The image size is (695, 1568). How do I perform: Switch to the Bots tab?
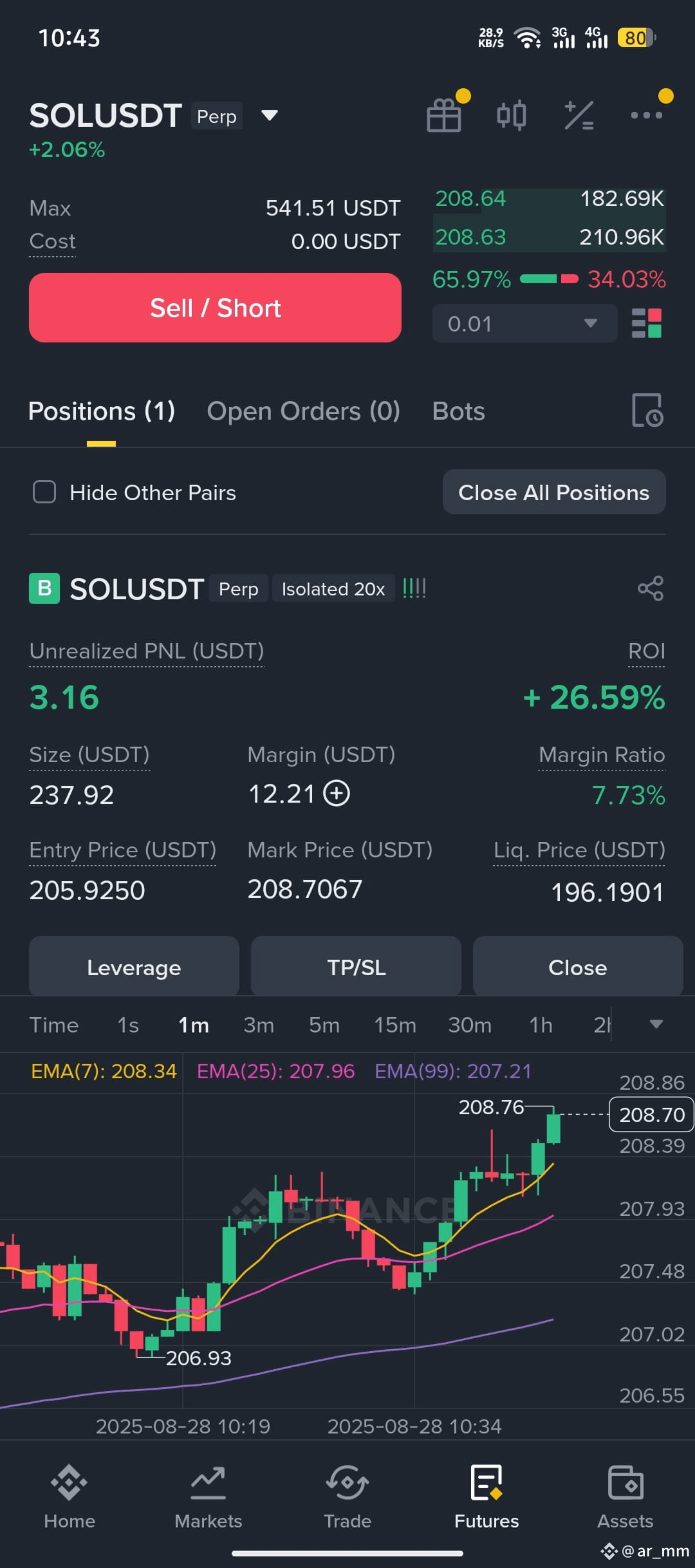click(x=458, y=411)
